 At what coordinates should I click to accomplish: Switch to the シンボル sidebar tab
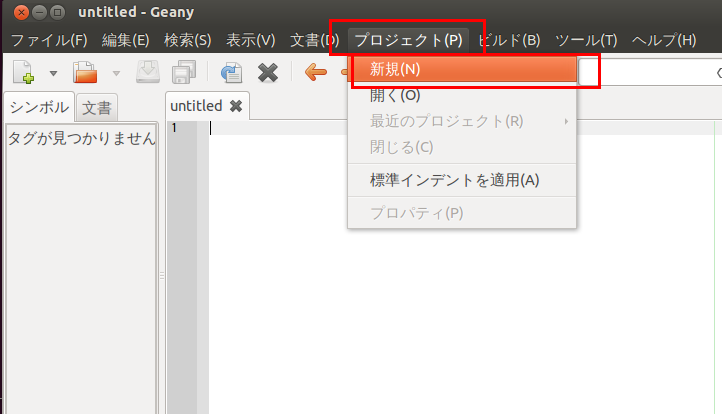pos(39,107)
